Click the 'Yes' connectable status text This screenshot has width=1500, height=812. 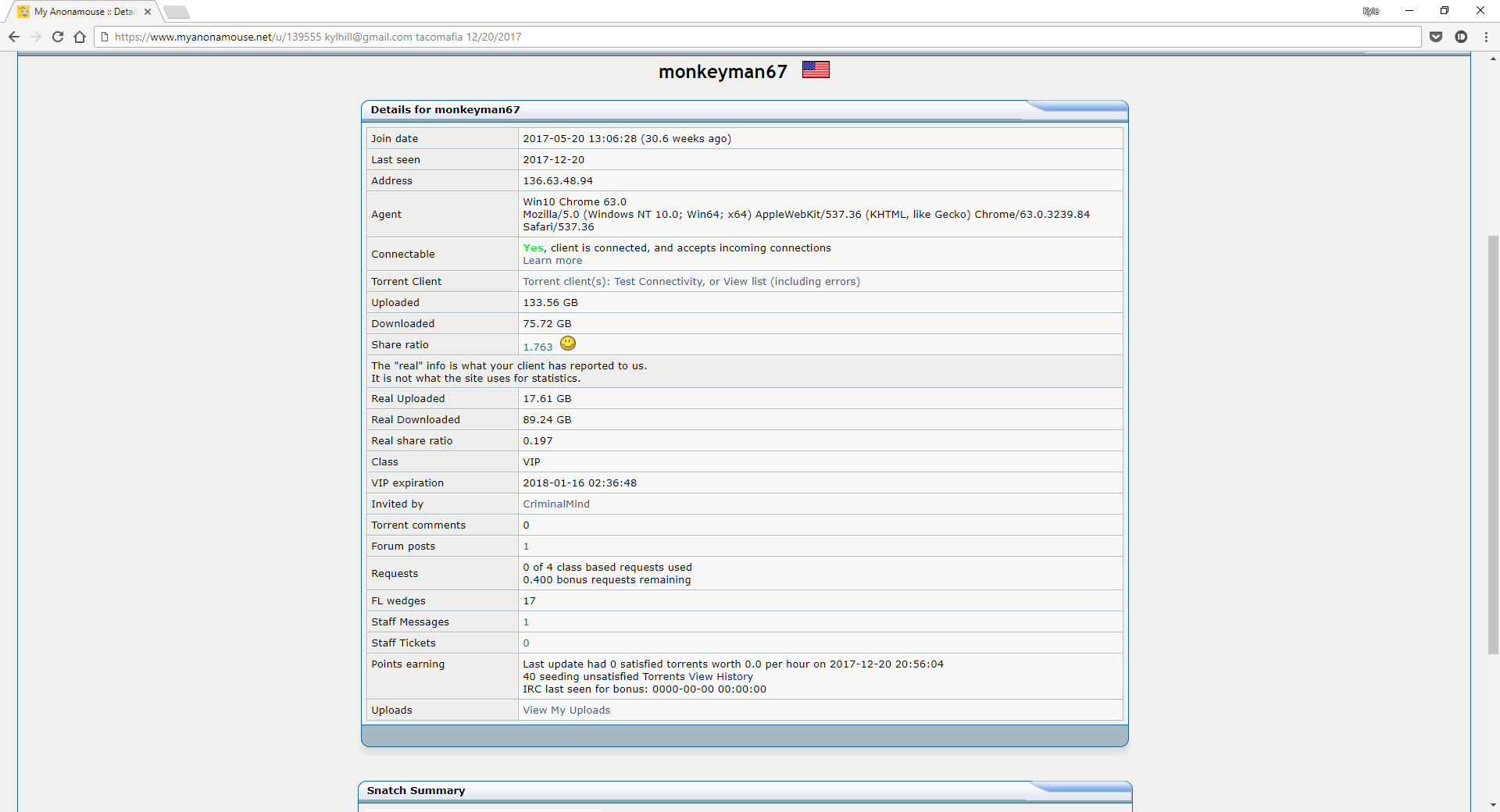(x=533, y=248)
